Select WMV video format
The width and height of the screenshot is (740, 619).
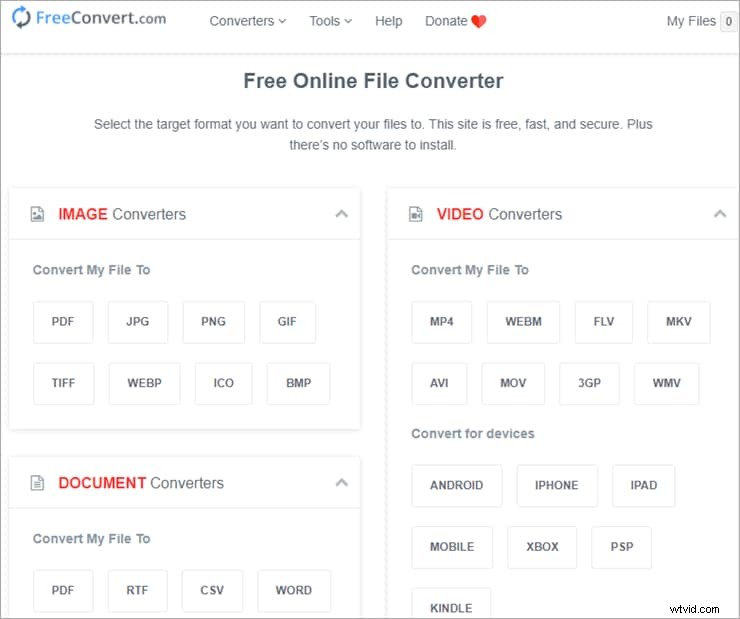point(666,384)
